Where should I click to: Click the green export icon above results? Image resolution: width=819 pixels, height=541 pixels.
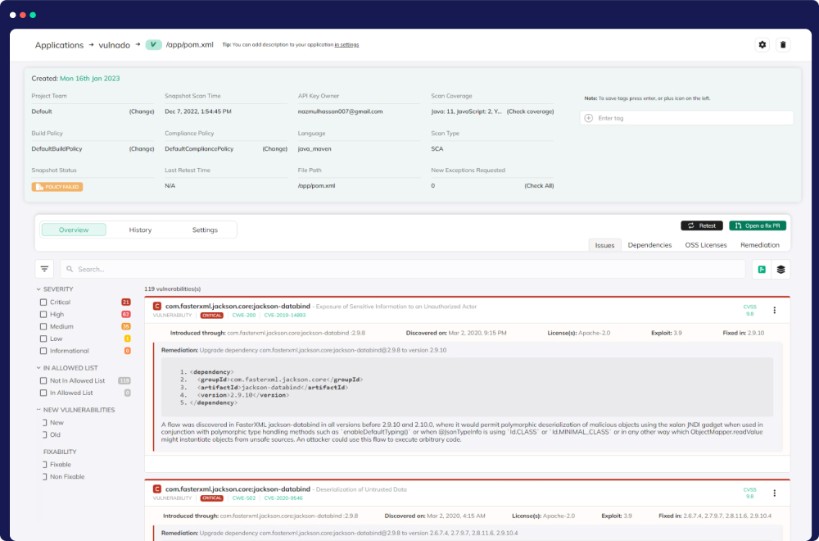[761, 268]
